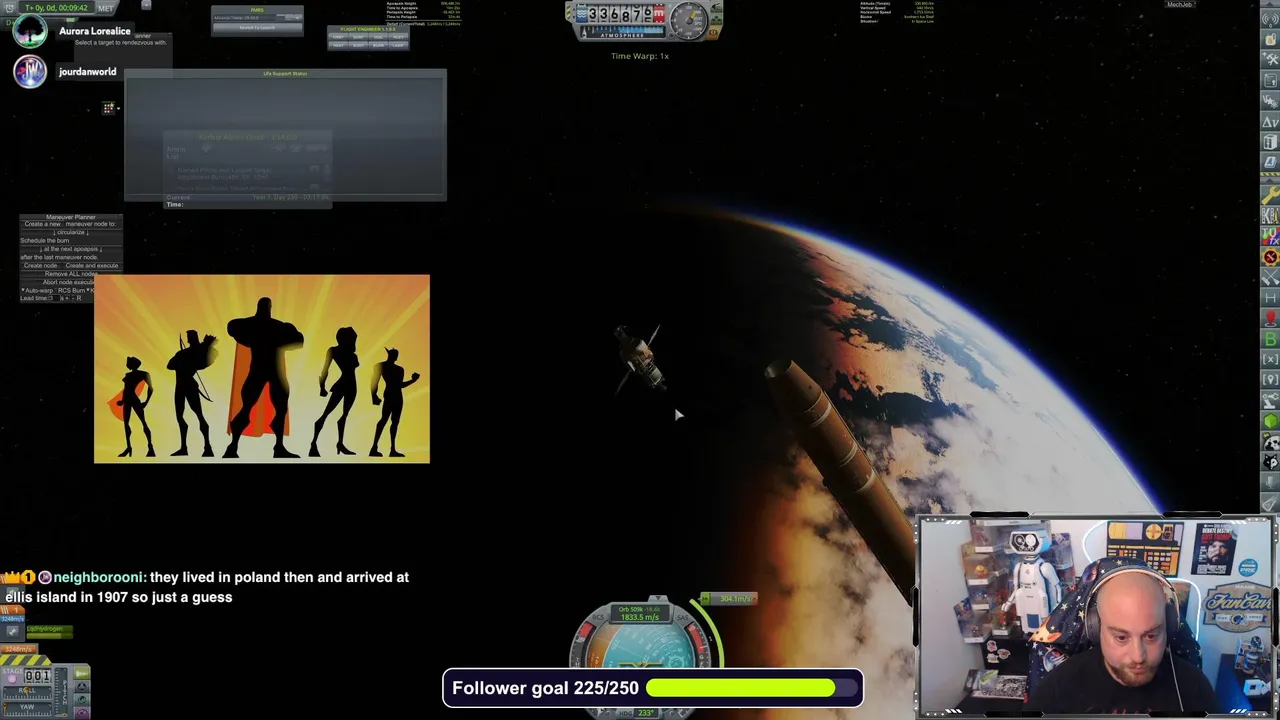
Task: Collapse the navball using its top arrow
Action: tap(658, 598)
